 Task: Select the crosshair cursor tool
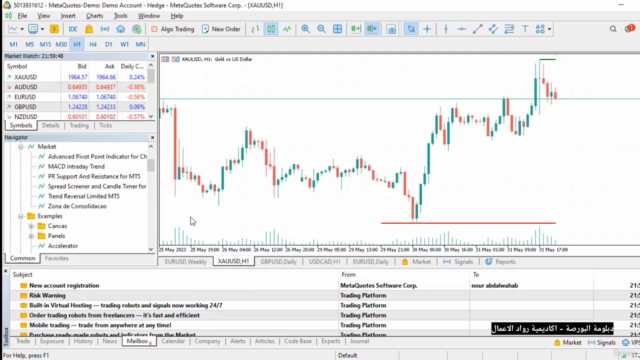[x=427, y=29]
